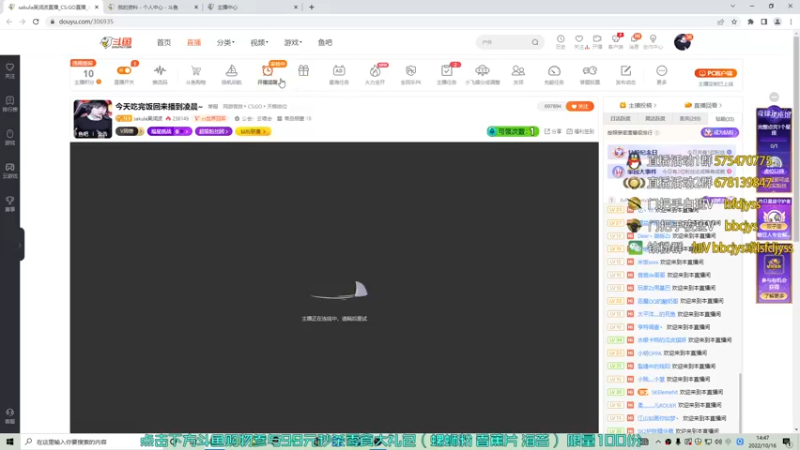Open the friends people icon
This screenshot has width=800, height=450.
click(x=518, y=73)
